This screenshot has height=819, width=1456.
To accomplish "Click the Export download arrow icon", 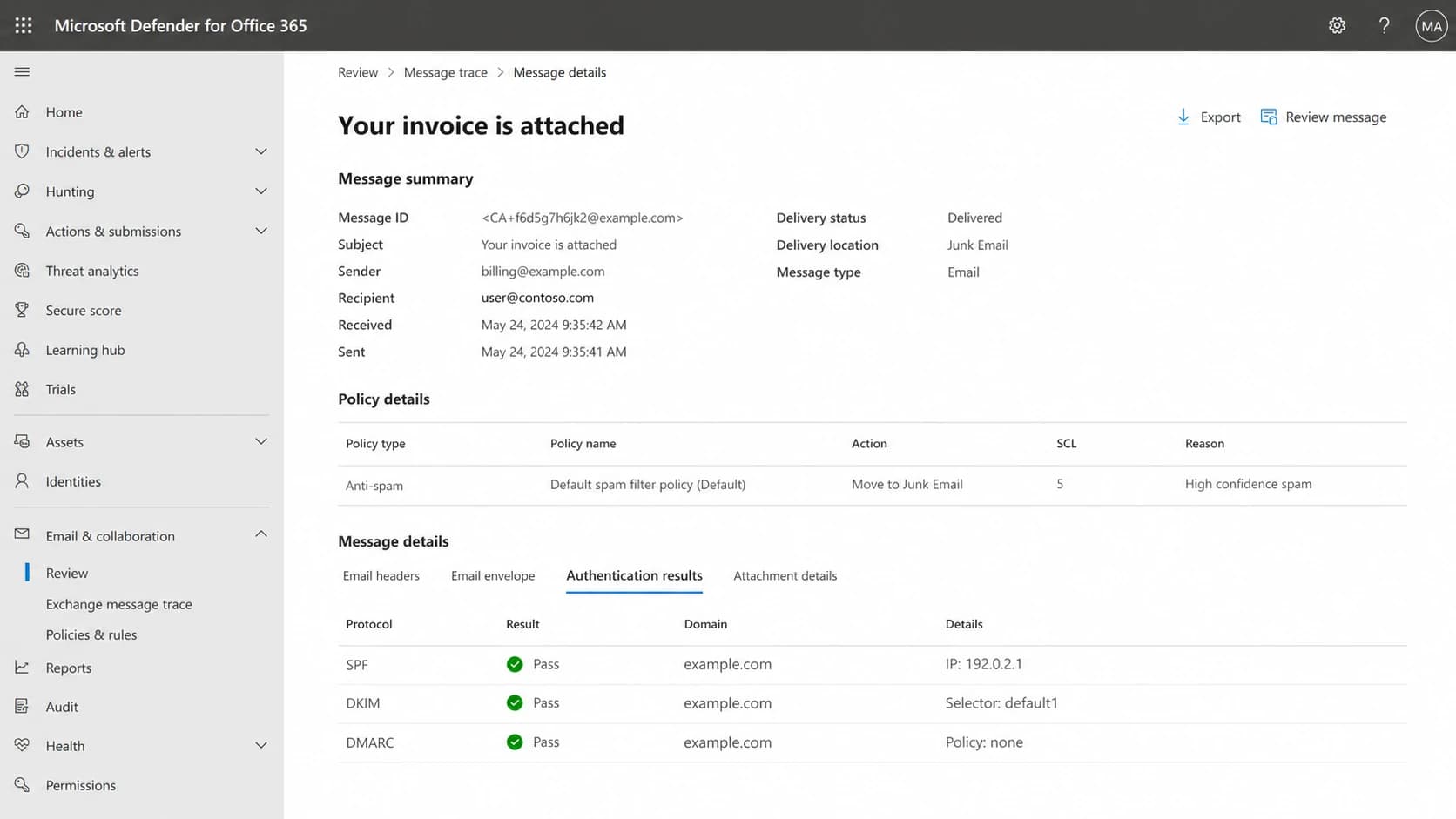I will [1183, 117].
